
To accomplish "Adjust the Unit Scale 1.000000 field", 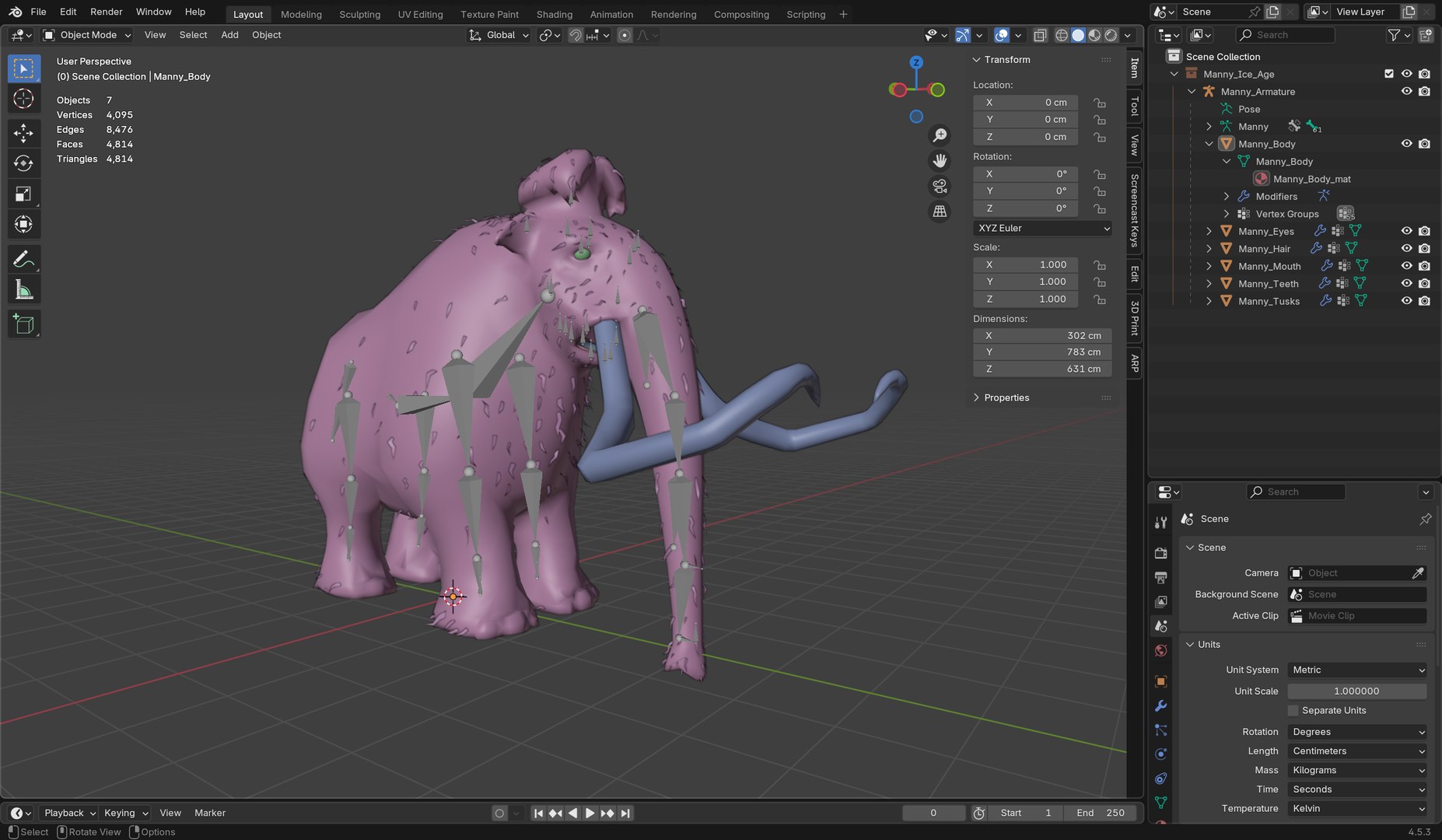I will pos(1357,691).
